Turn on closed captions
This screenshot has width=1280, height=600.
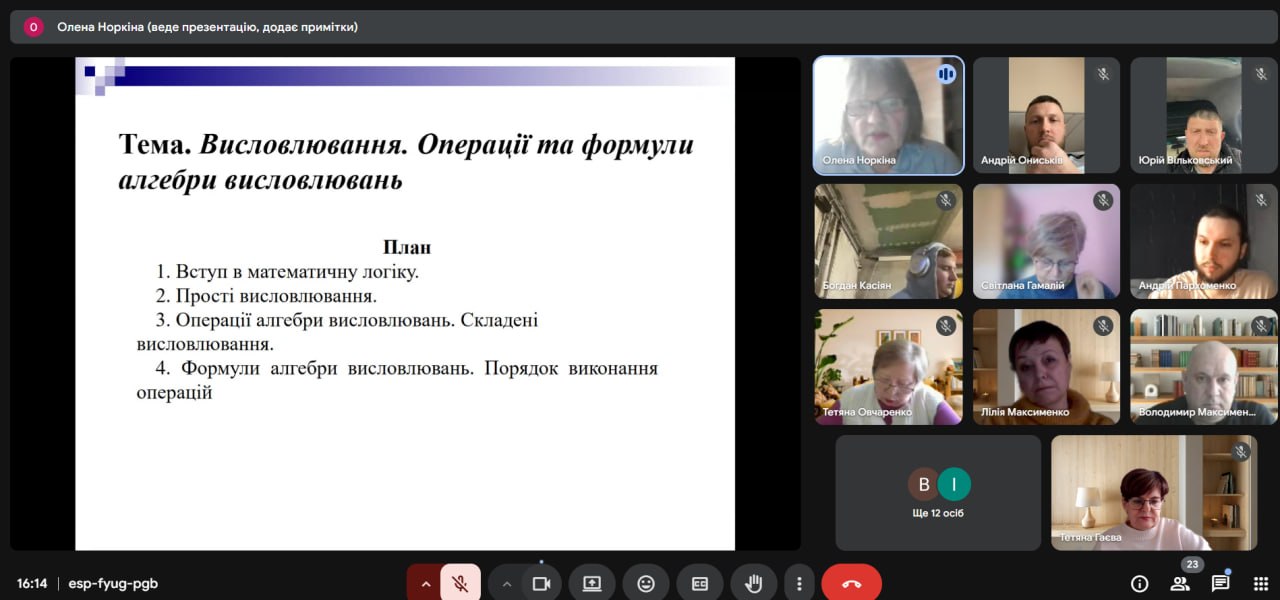click(700, 584)
